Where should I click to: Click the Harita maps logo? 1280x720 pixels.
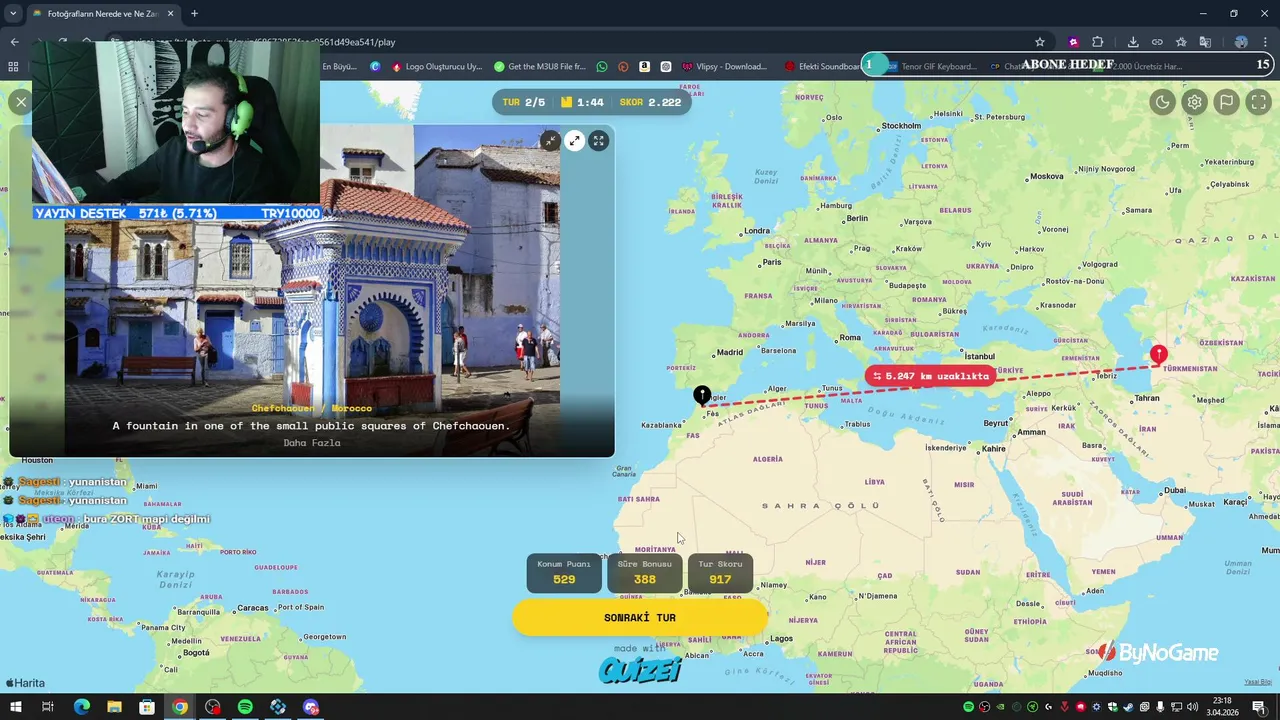[25, 683]
